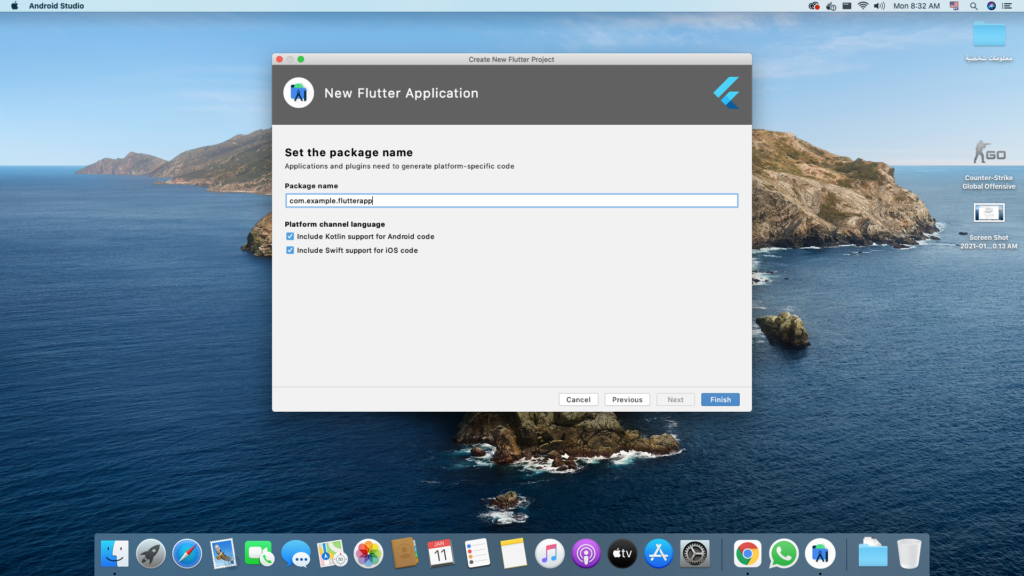Uncheck Include Swift support for iOS code
The image size is (1024, 576).
[290, 250]
